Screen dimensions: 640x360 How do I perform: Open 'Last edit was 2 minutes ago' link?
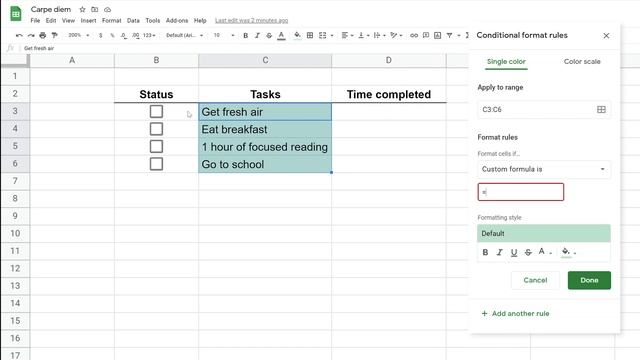[251, 20]
